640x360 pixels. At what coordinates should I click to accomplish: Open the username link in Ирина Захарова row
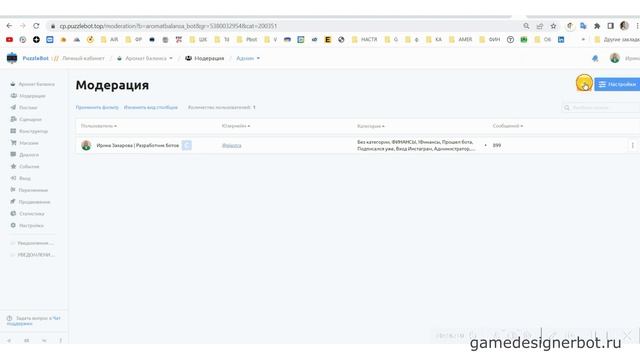[x=231, y=145]
